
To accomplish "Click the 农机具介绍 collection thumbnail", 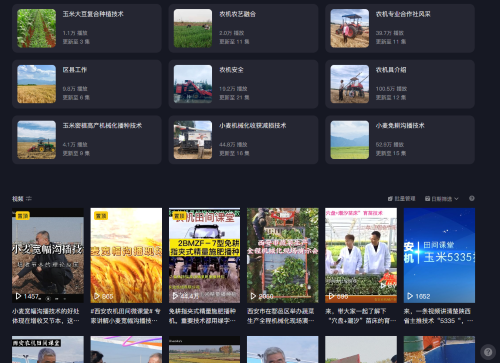I will point(350,84).
